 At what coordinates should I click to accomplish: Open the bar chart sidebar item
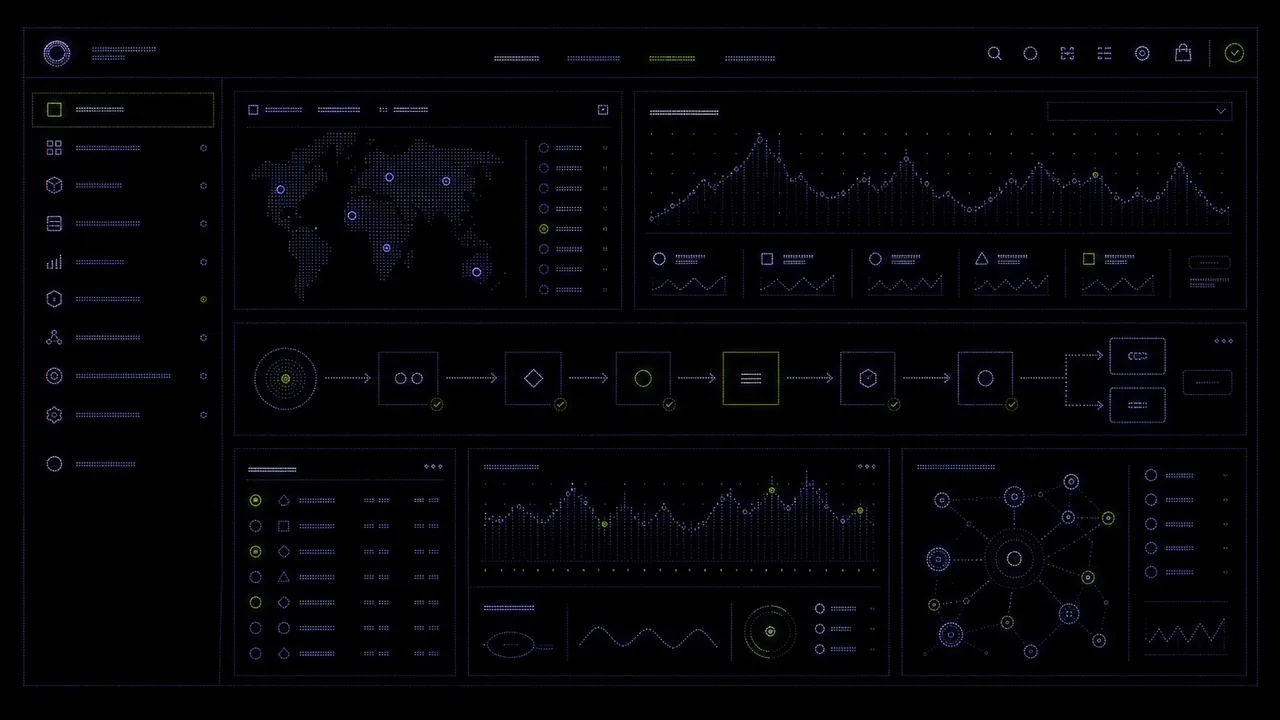(x=54, y=262)
